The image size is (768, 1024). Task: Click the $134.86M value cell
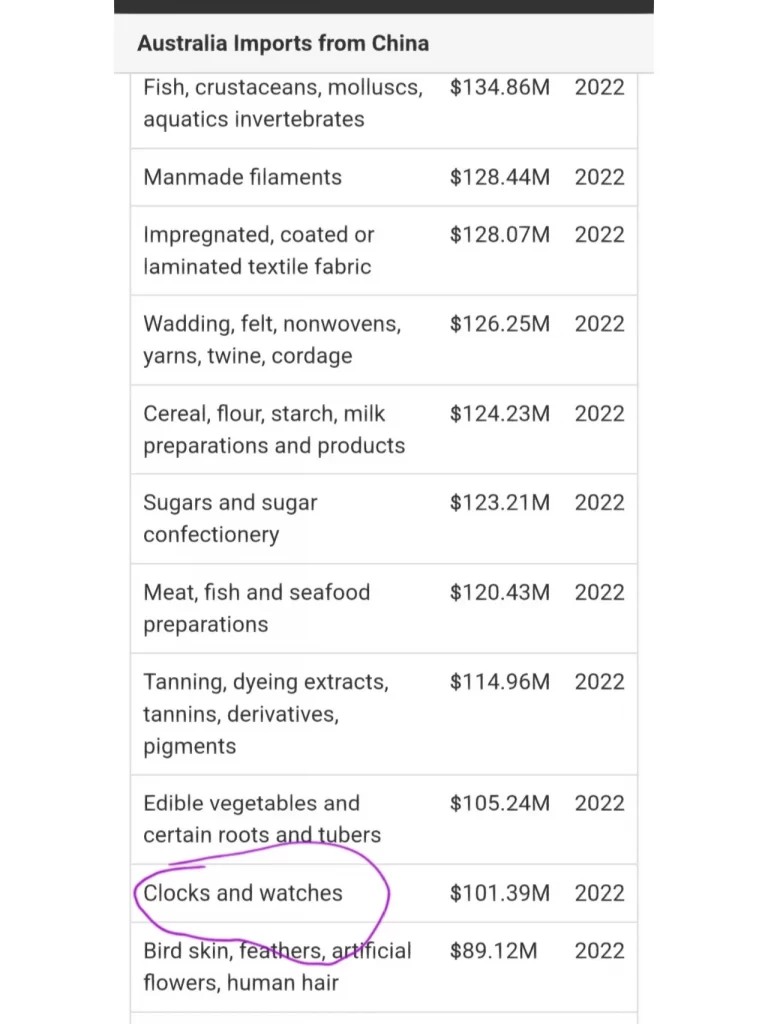coord(500,87)
